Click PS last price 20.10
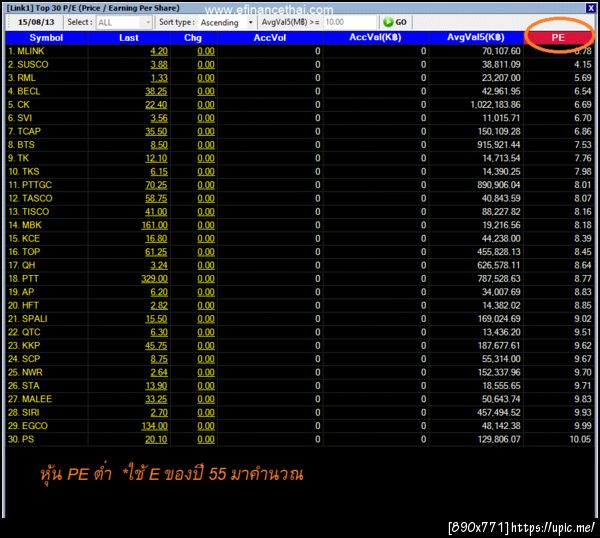 [156, 440]
